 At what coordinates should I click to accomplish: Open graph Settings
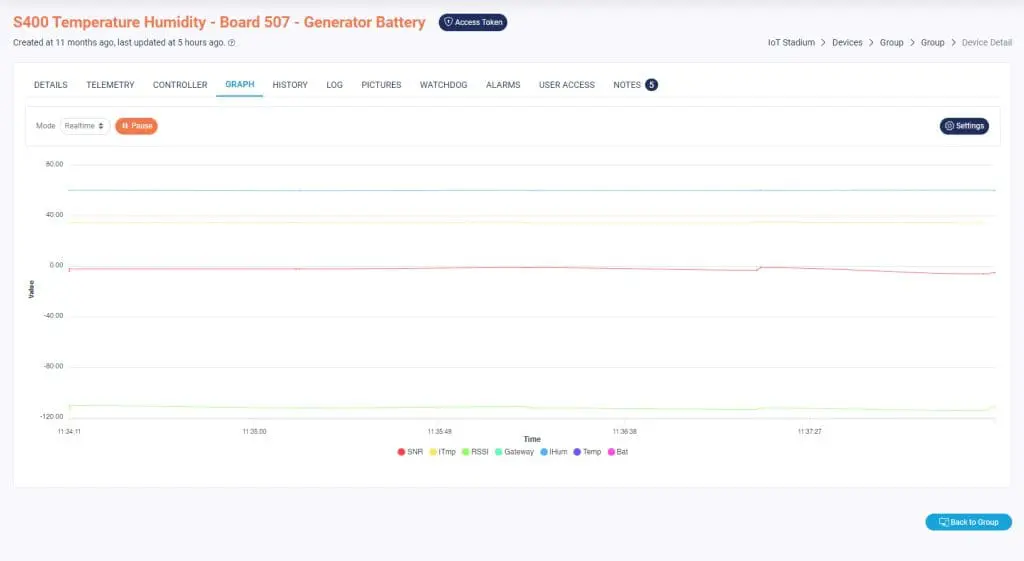pos(964,126)
